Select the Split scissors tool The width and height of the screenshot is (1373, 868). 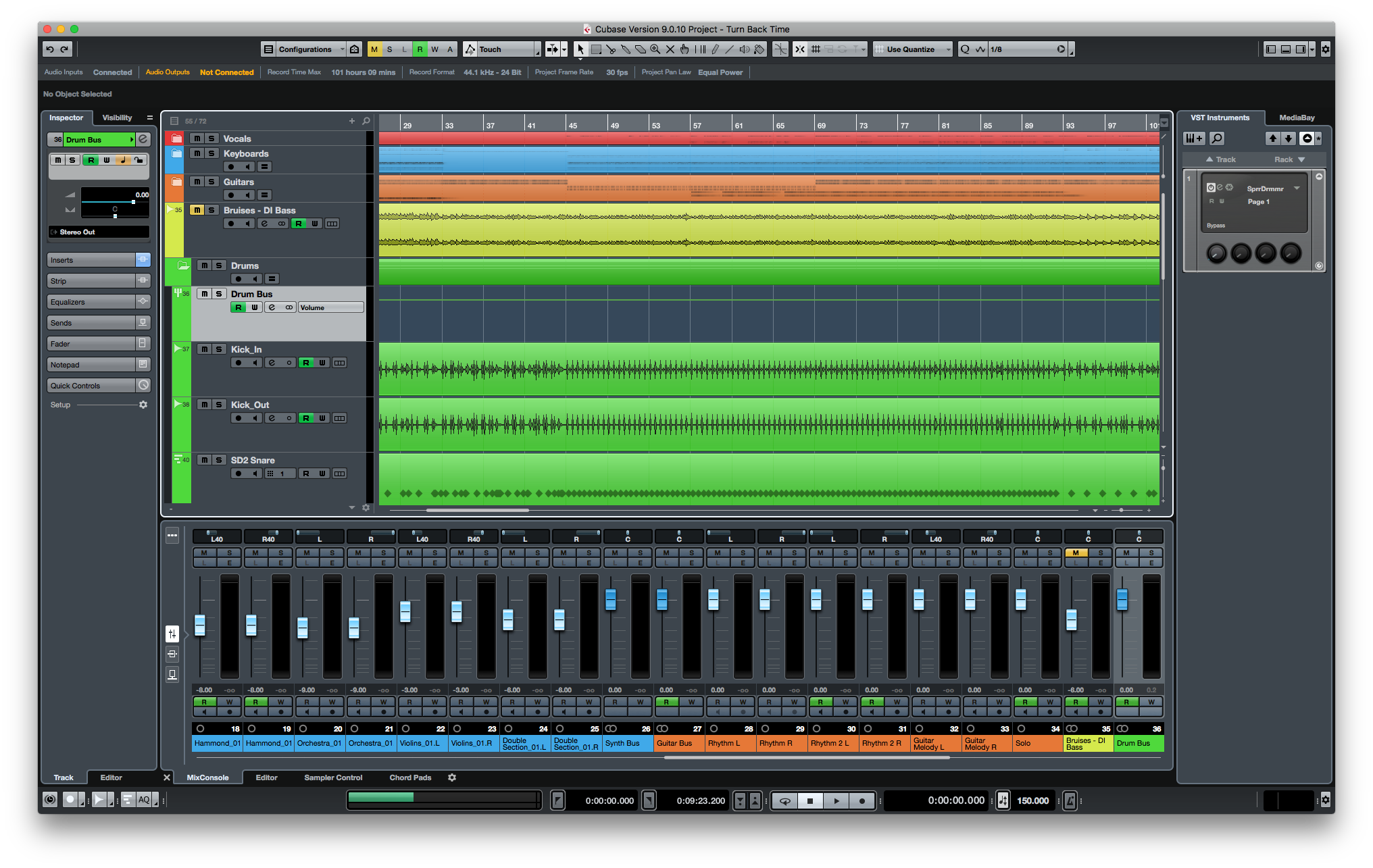[x=611, y=49]
